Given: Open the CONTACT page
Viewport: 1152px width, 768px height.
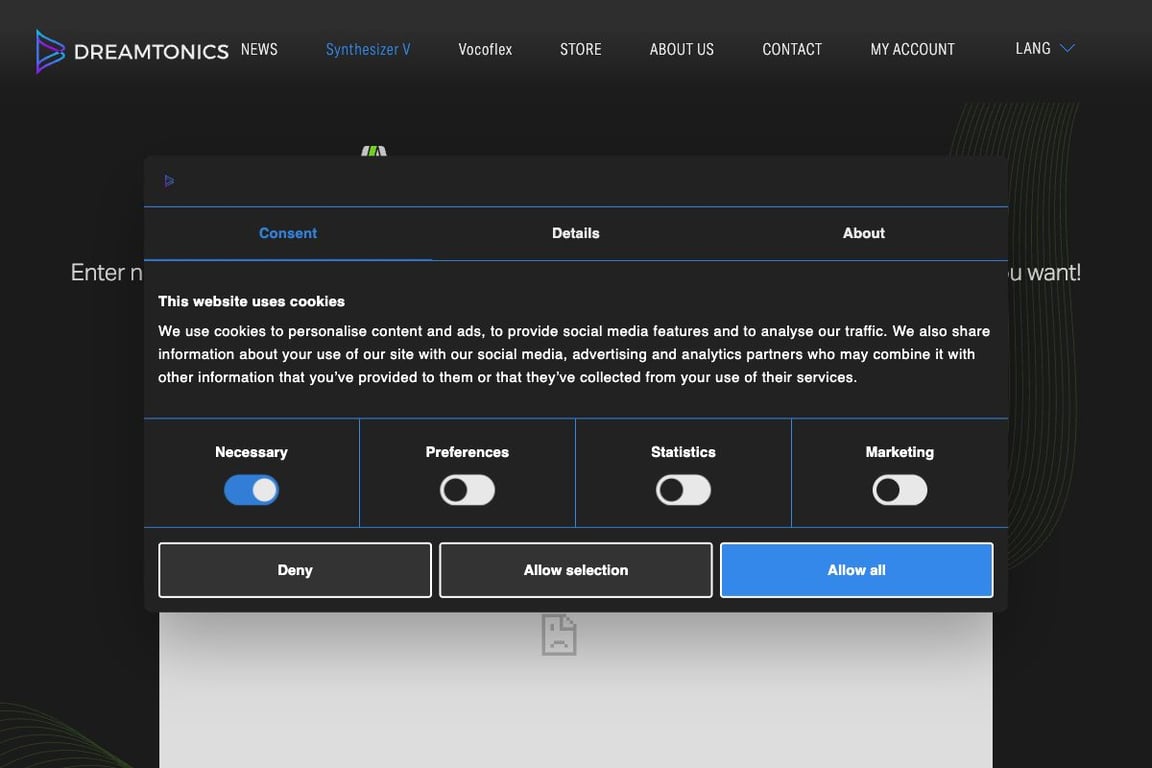Looking at the screenshot, I should [792, 49].
